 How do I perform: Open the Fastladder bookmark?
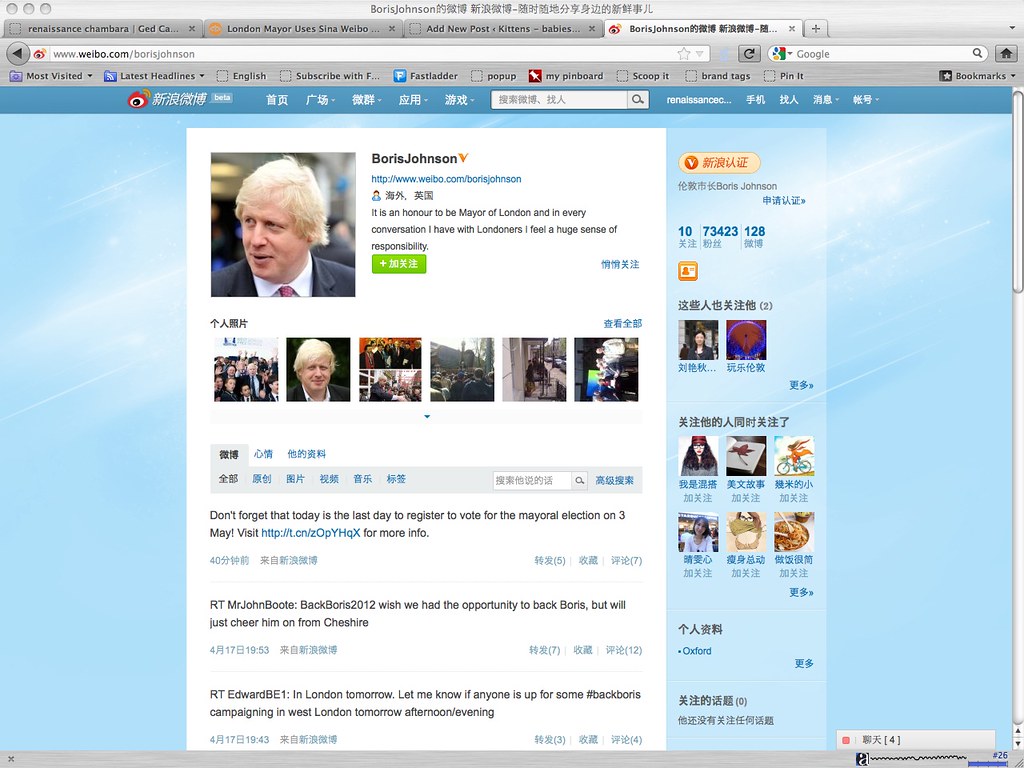click(426, 76)
